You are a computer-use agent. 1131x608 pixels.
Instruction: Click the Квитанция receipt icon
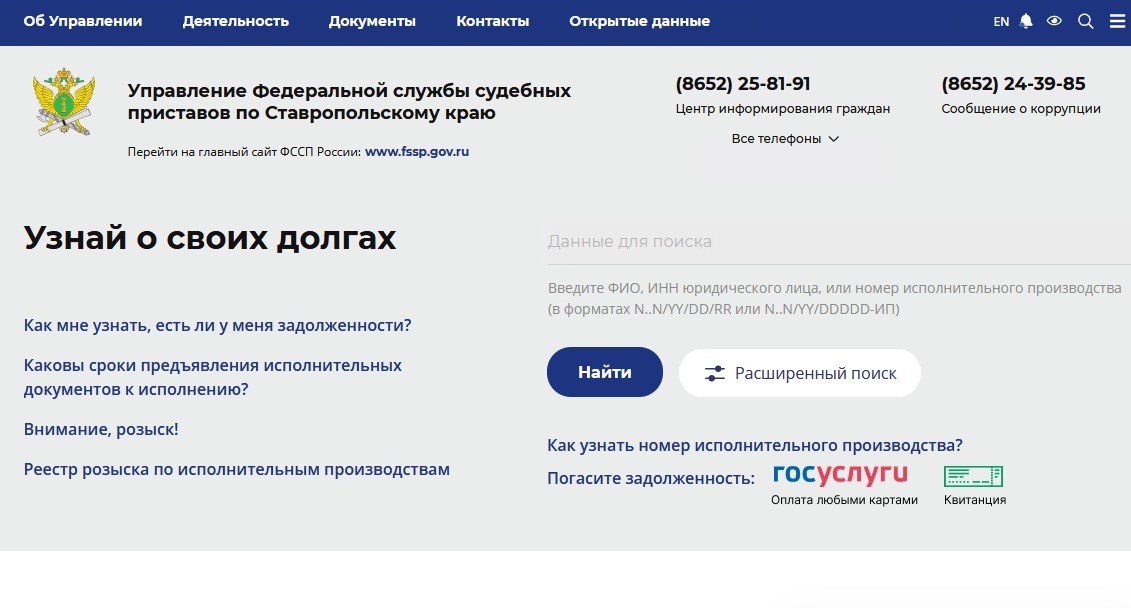click(973, 476)
